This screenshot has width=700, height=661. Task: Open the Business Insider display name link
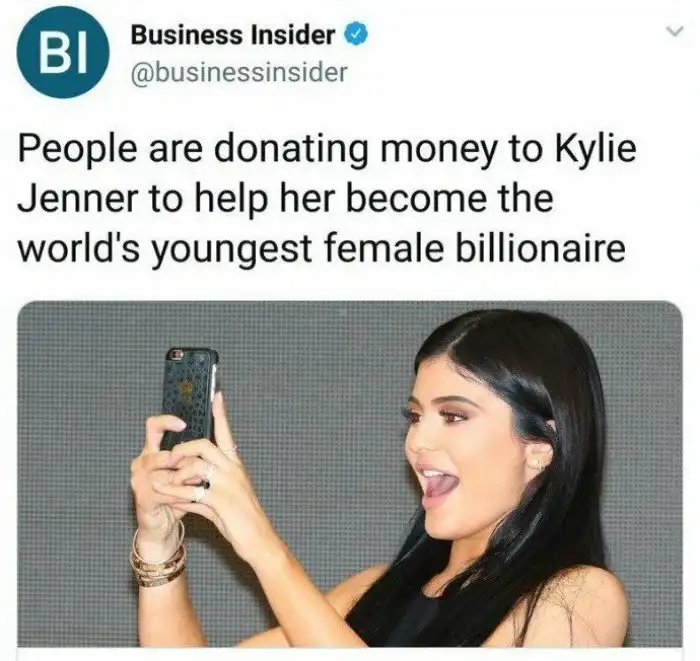click(x=233, y=35)
